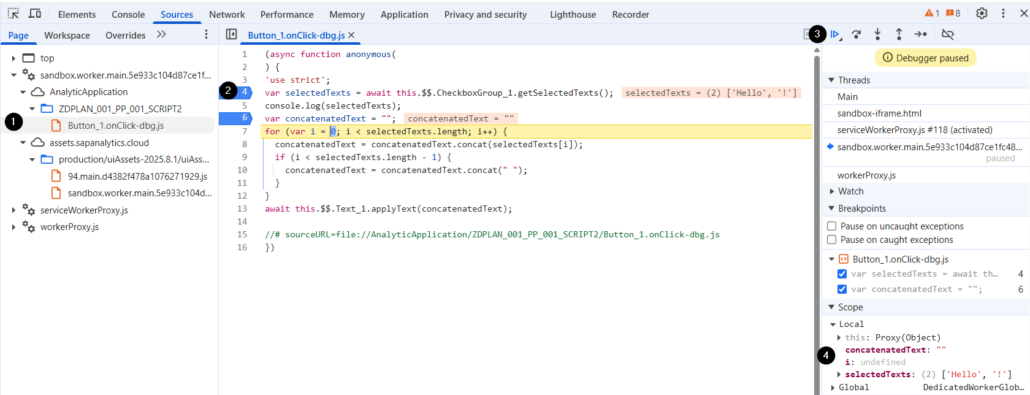The width and height of the screenshot is (1030, 395).
Task: Click the issues count flag icon
Action: 950,13
